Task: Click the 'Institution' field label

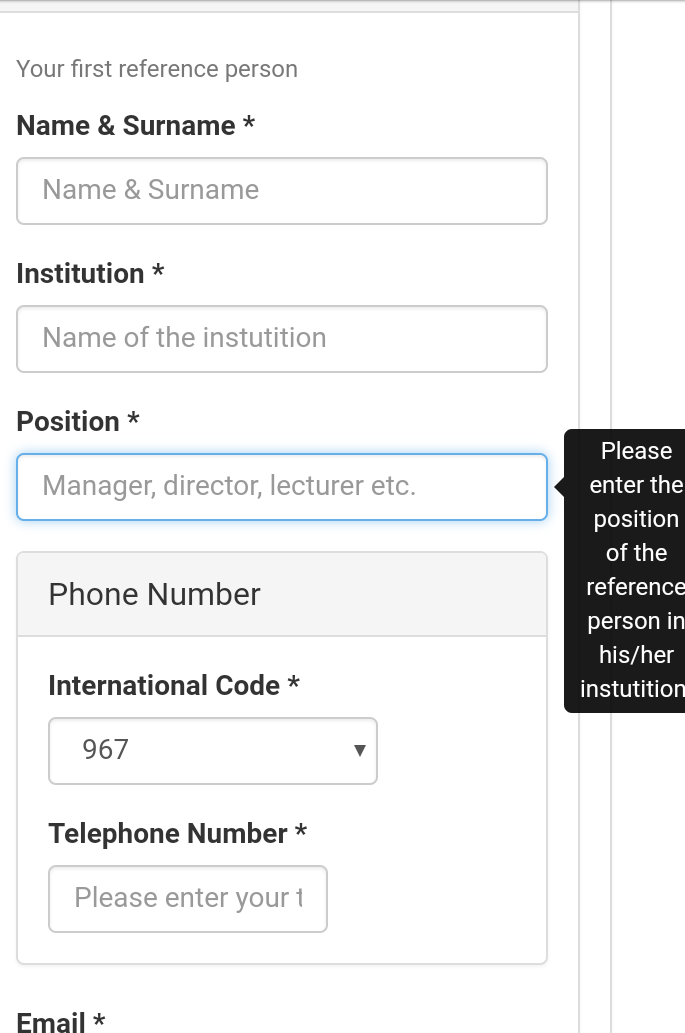Action: [x=80, y=274]
